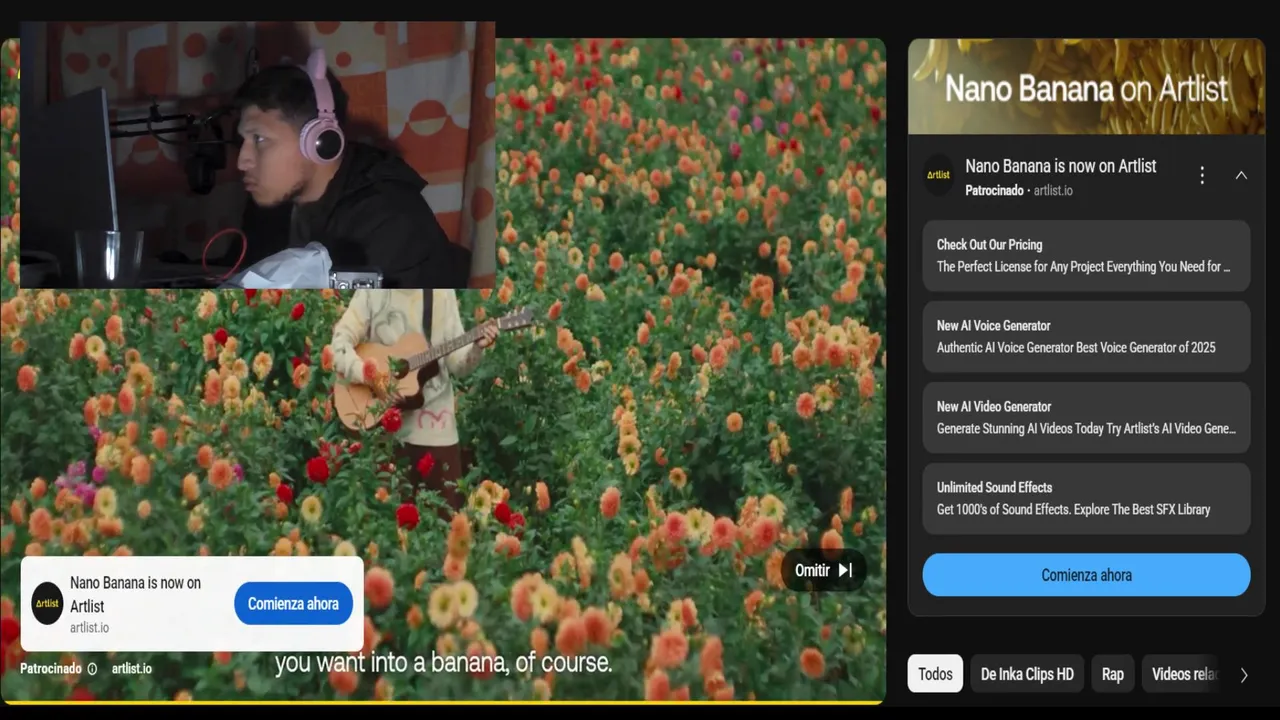Open the Unlimited Sound Effects card
1280x720 pixels.
[x=1086, y=499]
